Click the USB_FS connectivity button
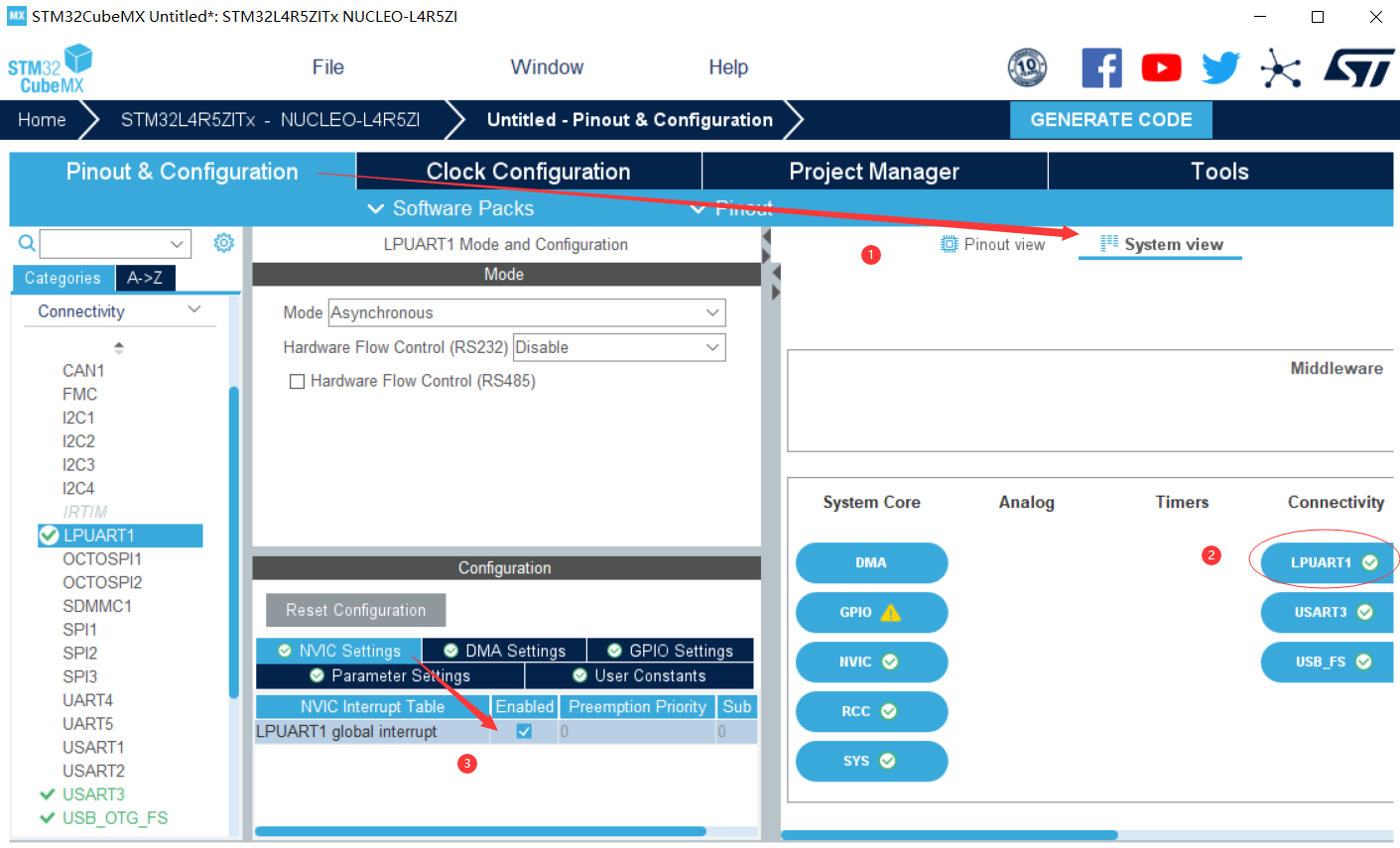This screenshot has width=1400, height=848. (x=1328, y=662)
